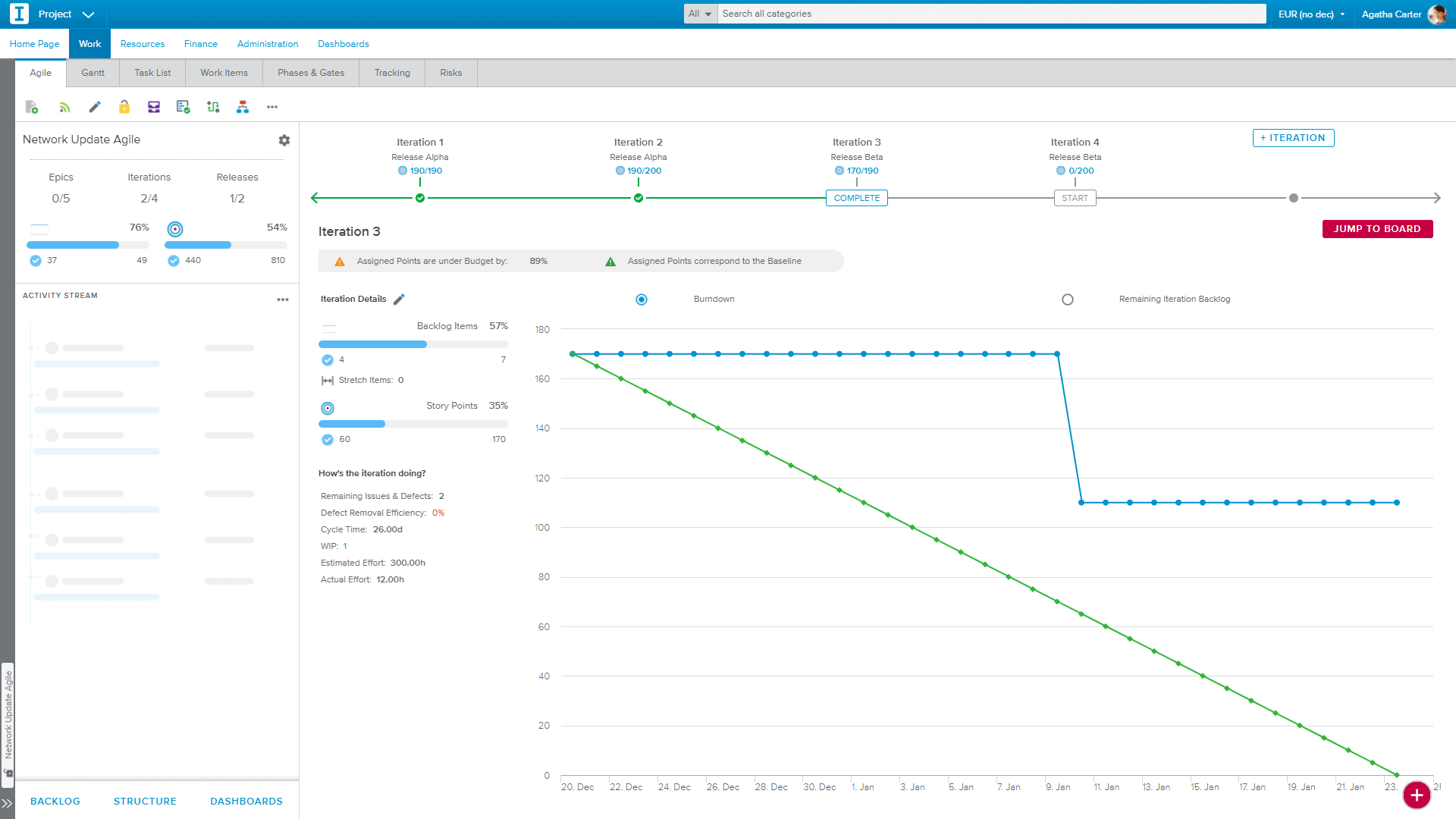The image size is (1456, 819).
Task: Click the purple inbox tray icon
Action: 154,107
